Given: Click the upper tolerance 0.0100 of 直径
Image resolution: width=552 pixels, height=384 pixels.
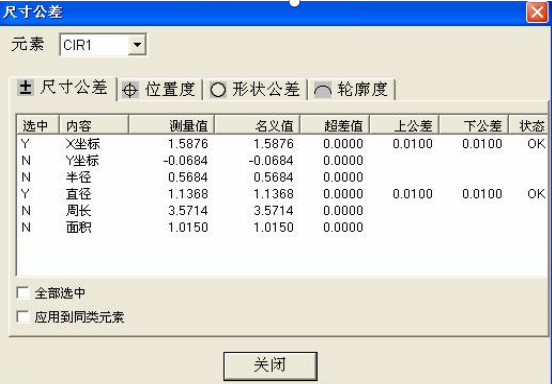Looking at the screenshot, I should point(413,194).
